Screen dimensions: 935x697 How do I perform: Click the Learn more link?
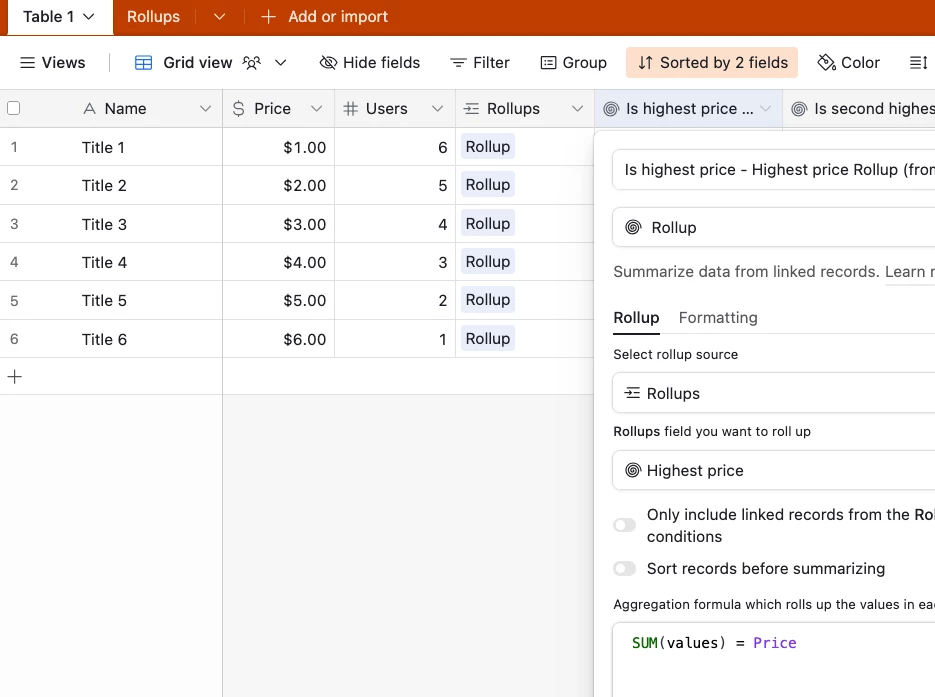(909, 272)
